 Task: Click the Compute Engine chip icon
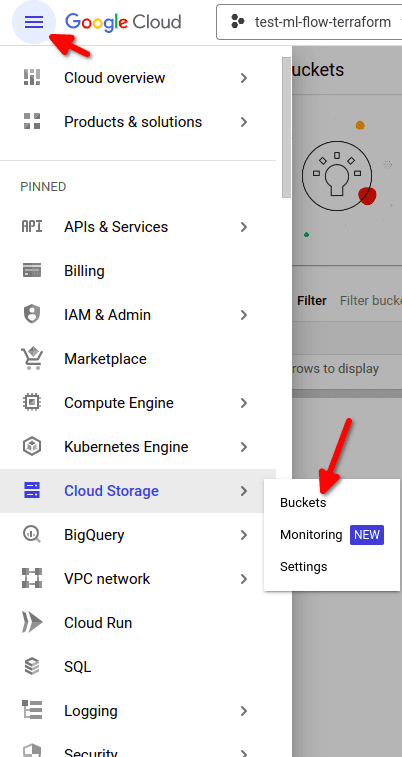(x=32, y=403)
